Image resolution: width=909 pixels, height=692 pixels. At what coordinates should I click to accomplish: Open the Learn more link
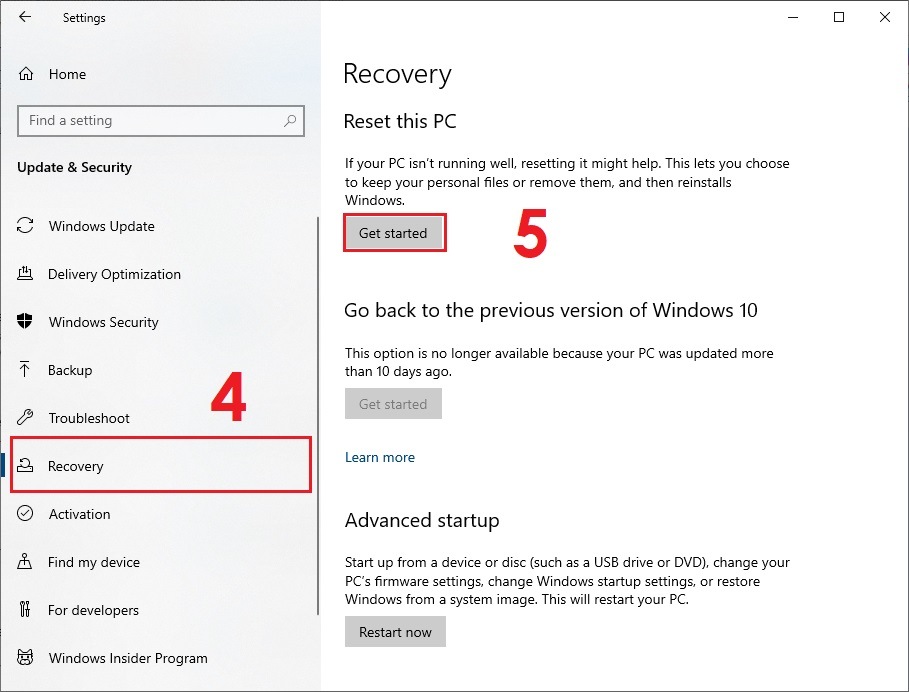(x=379, y=457)
